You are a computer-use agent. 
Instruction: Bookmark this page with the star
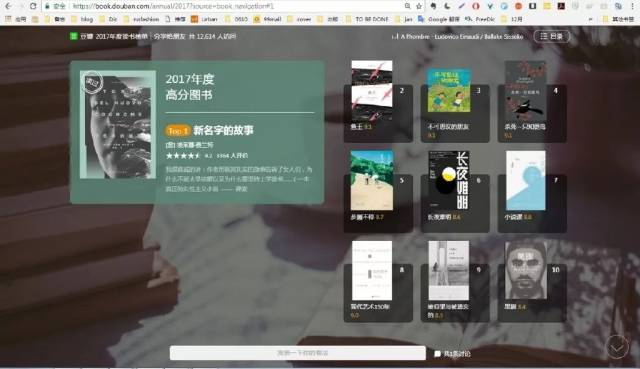click(419, 6)
